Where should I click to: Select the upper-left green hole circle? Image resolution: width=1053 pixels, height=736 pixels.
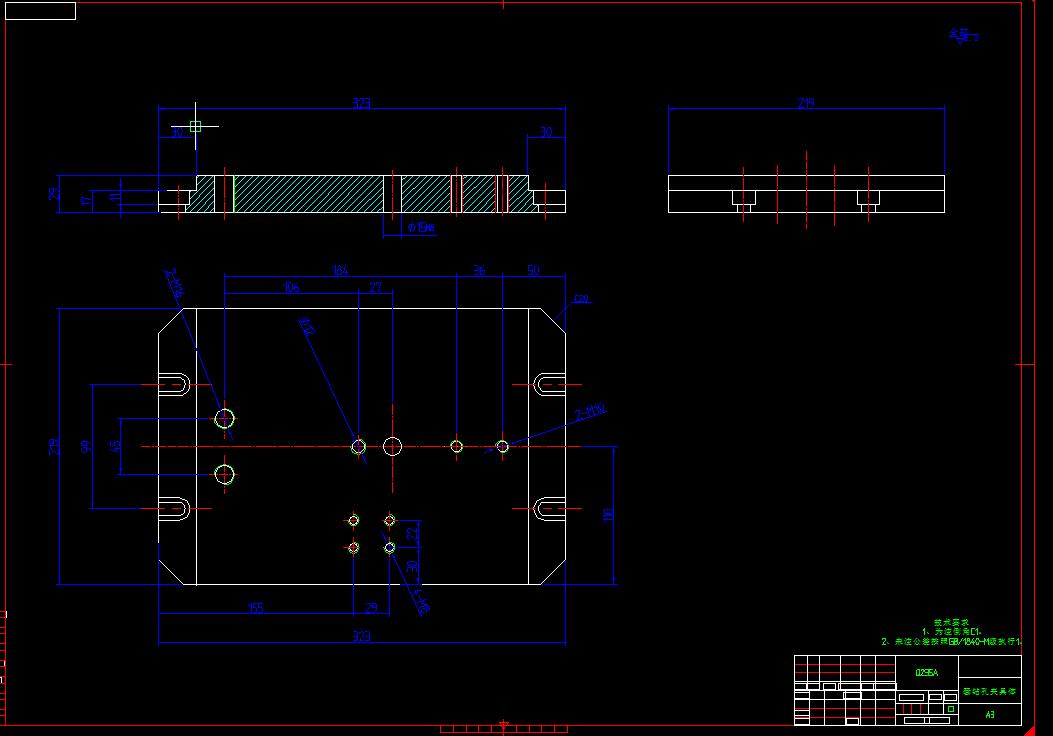tap(224, 420)
